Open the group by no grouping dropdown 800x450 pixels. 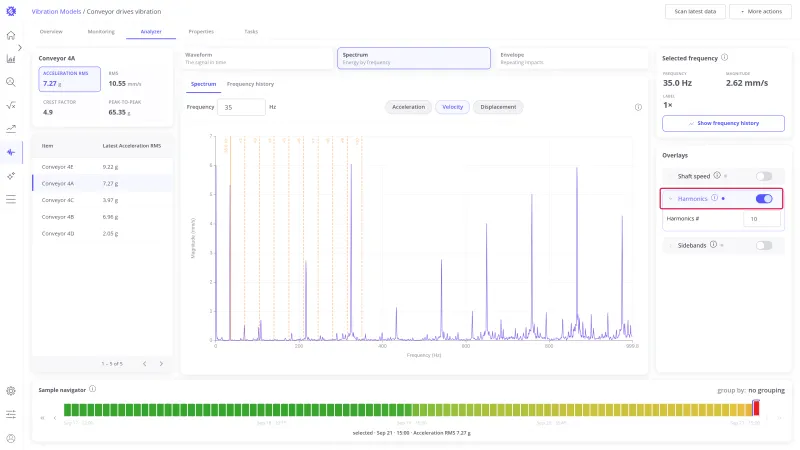click(766, 390)
